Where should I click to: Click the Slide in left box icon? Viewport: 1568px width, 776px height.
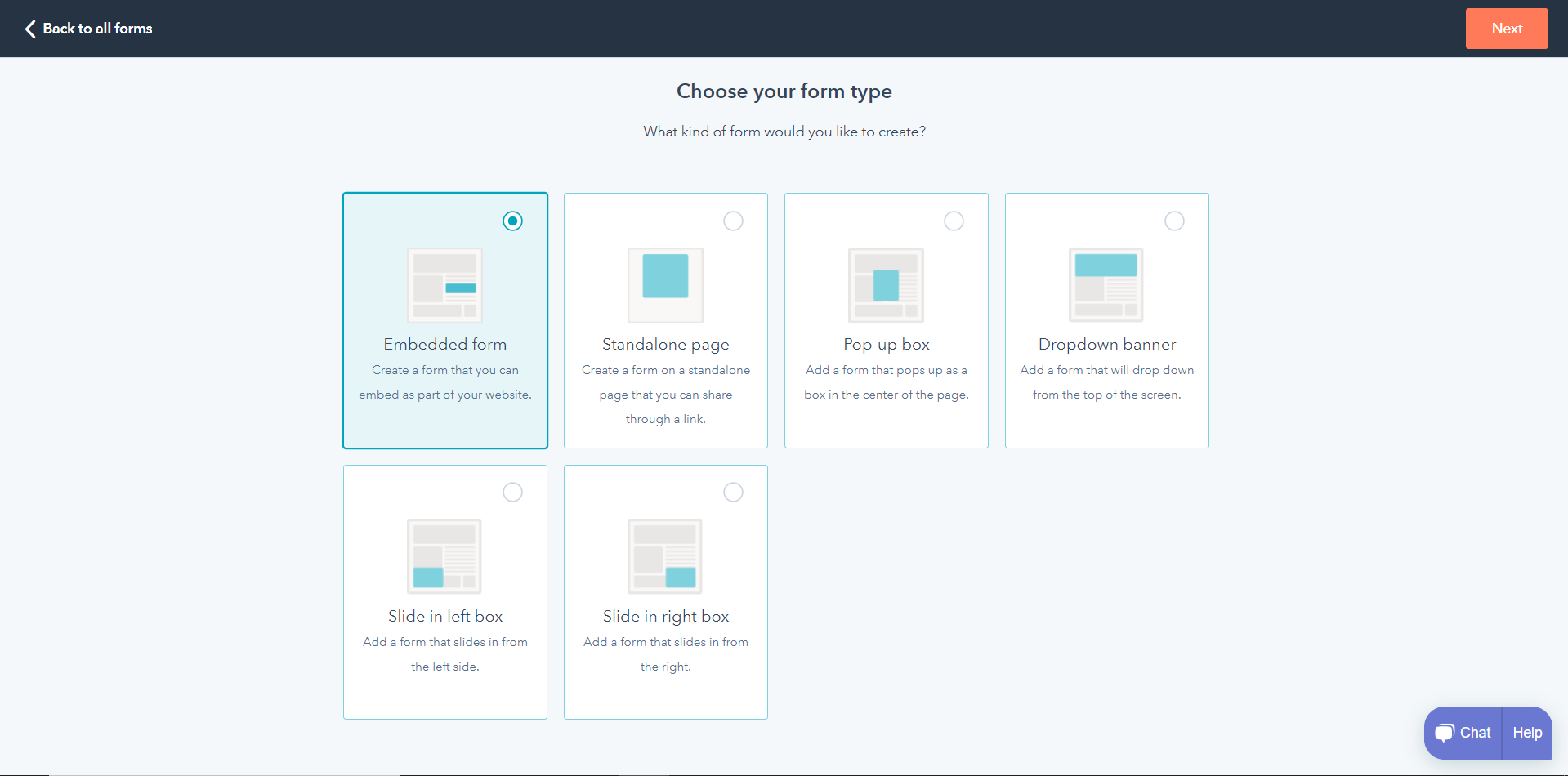point(444,556)
